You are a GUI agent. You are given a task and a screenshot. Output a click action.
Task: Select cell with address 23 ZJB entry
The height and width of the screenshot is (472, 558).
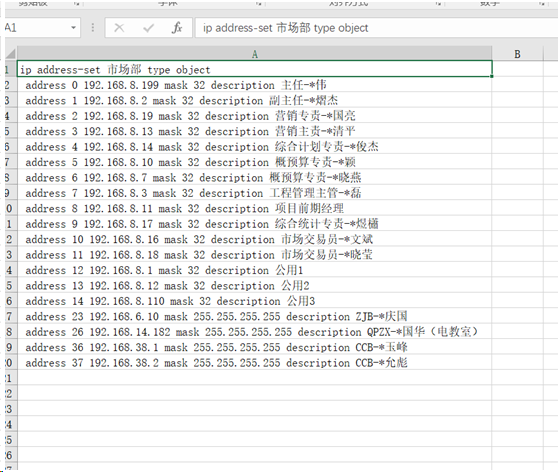(x=254, y=316)
